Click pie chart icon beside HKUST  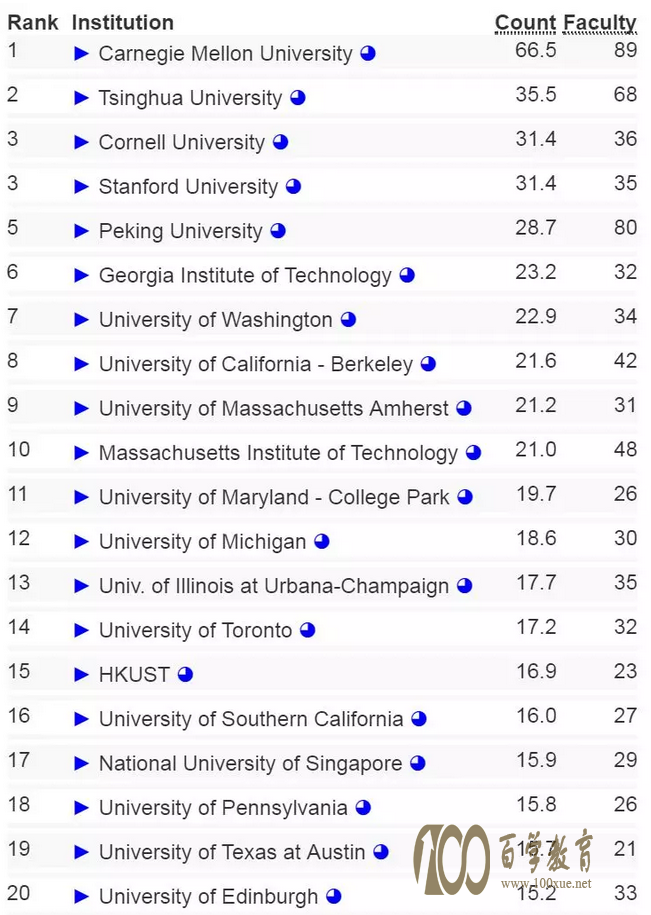185,675
